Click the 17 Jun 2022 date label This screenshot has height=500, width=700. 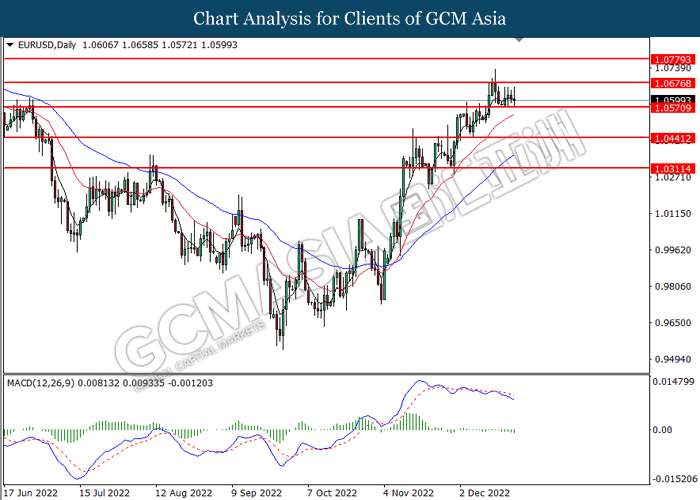[30, 493]
